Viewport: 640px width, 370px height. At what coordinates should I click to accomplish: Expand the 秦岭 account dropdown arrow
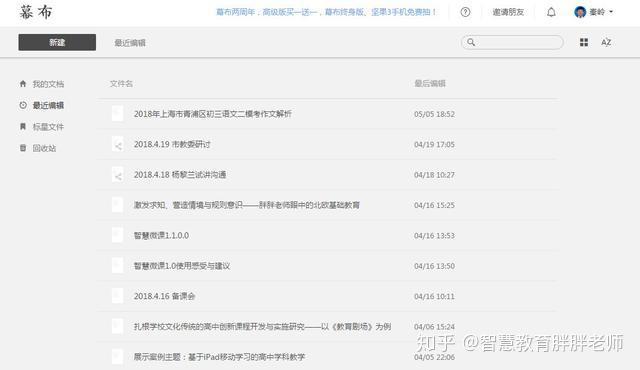[611, 12]
